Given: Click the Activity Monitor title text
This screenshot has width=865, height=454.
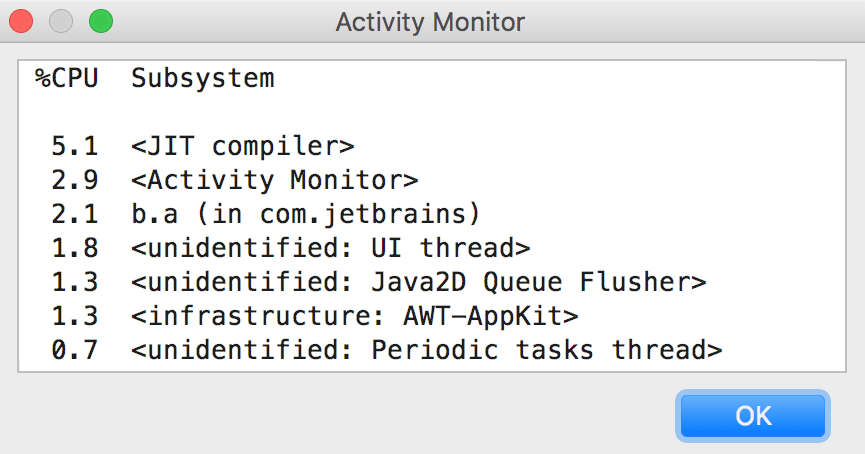Looking at the screenshot, I should point(430,22).
